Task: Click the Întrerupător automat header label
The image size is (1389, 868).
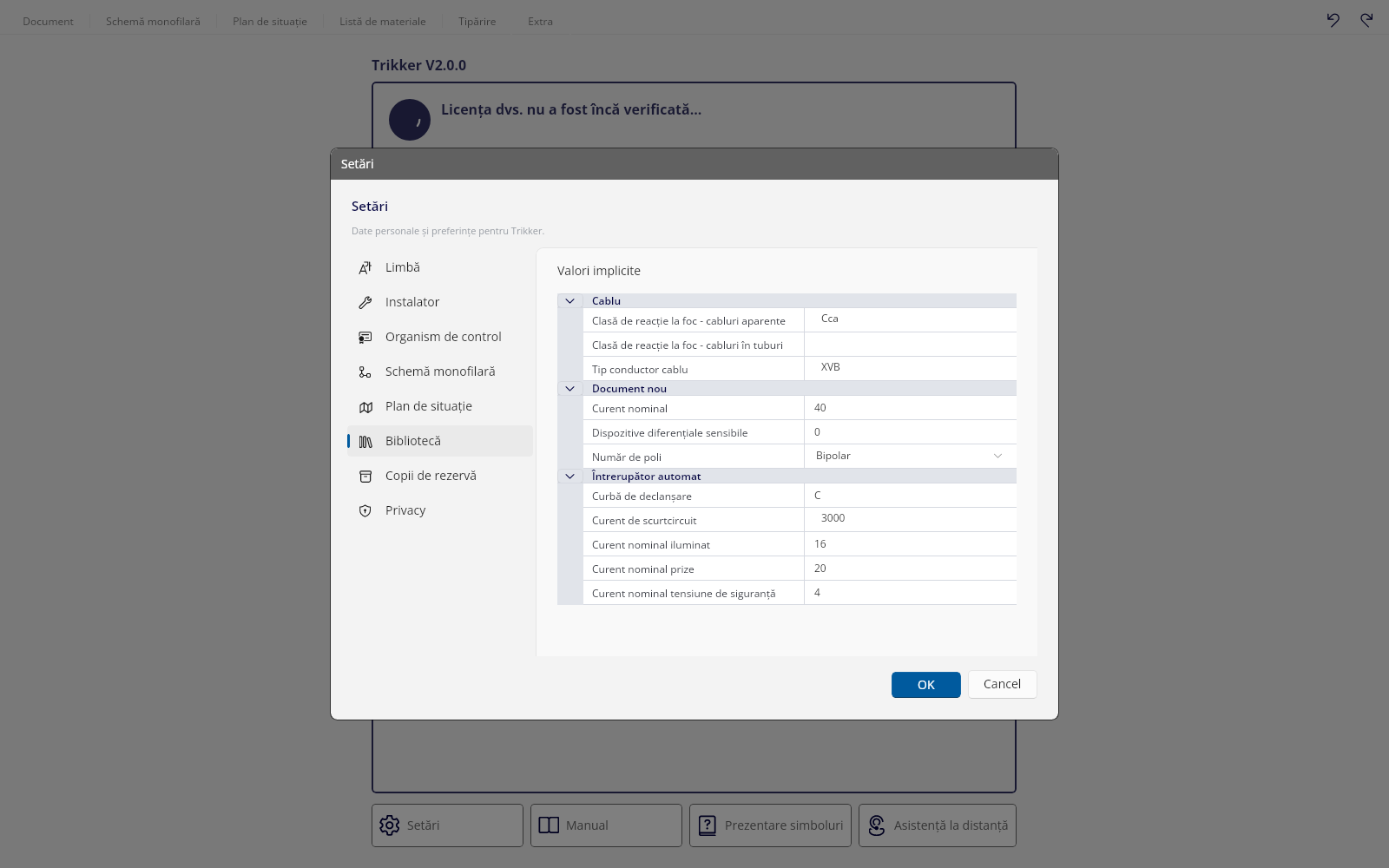Action: pyautogui.click(x=646, y=477)
